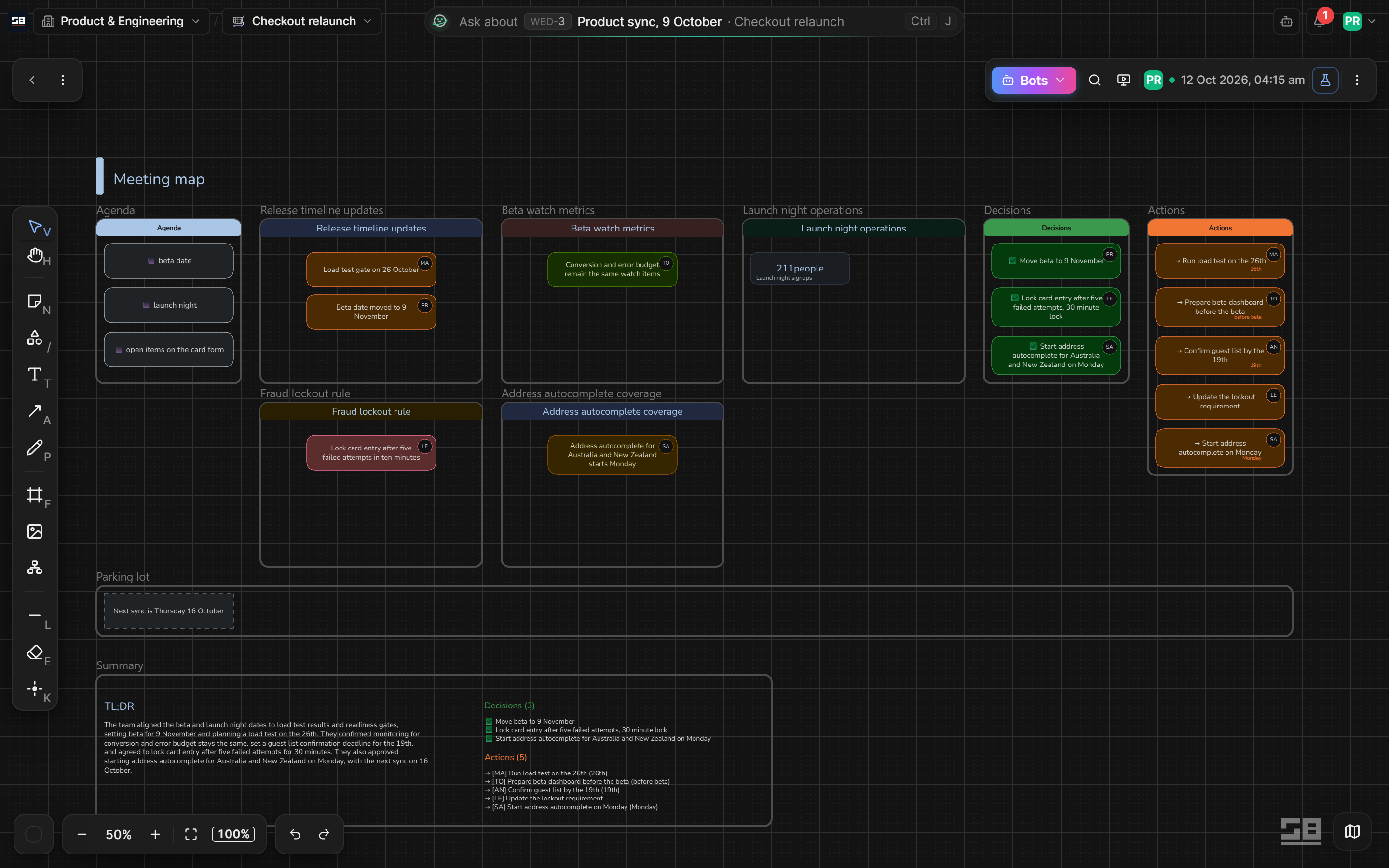Select the hand pan tool (H)
The height and width of the screenshot is (868, 1389).
coord(35,256)
